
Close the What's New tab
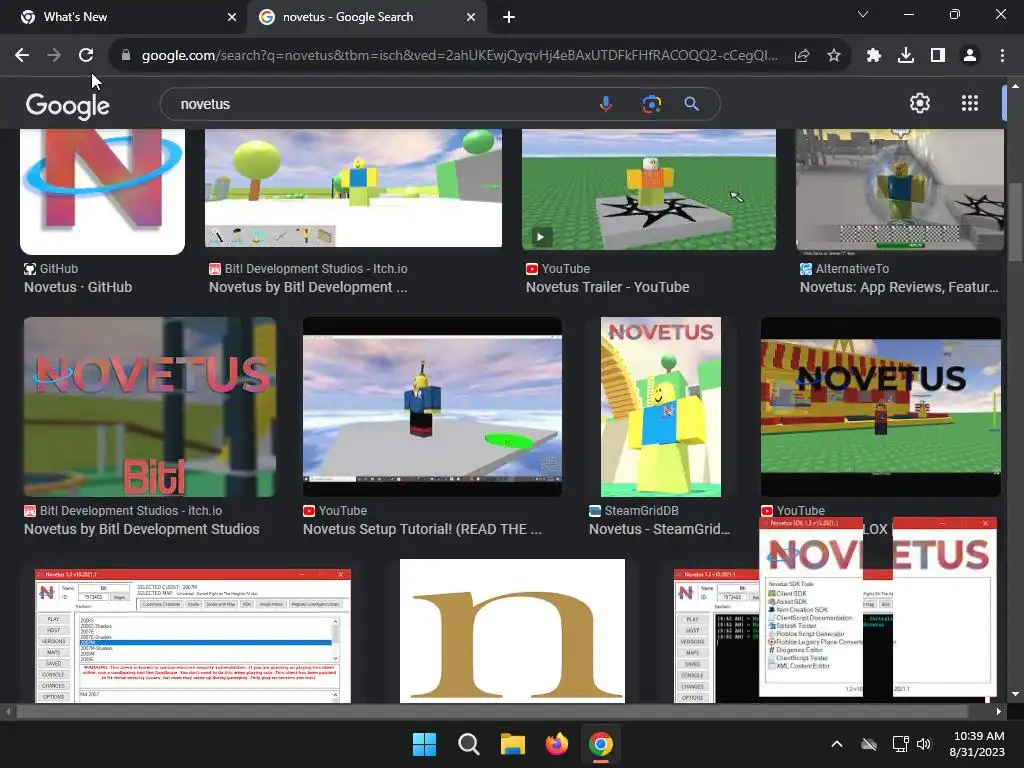pos(232,17)
